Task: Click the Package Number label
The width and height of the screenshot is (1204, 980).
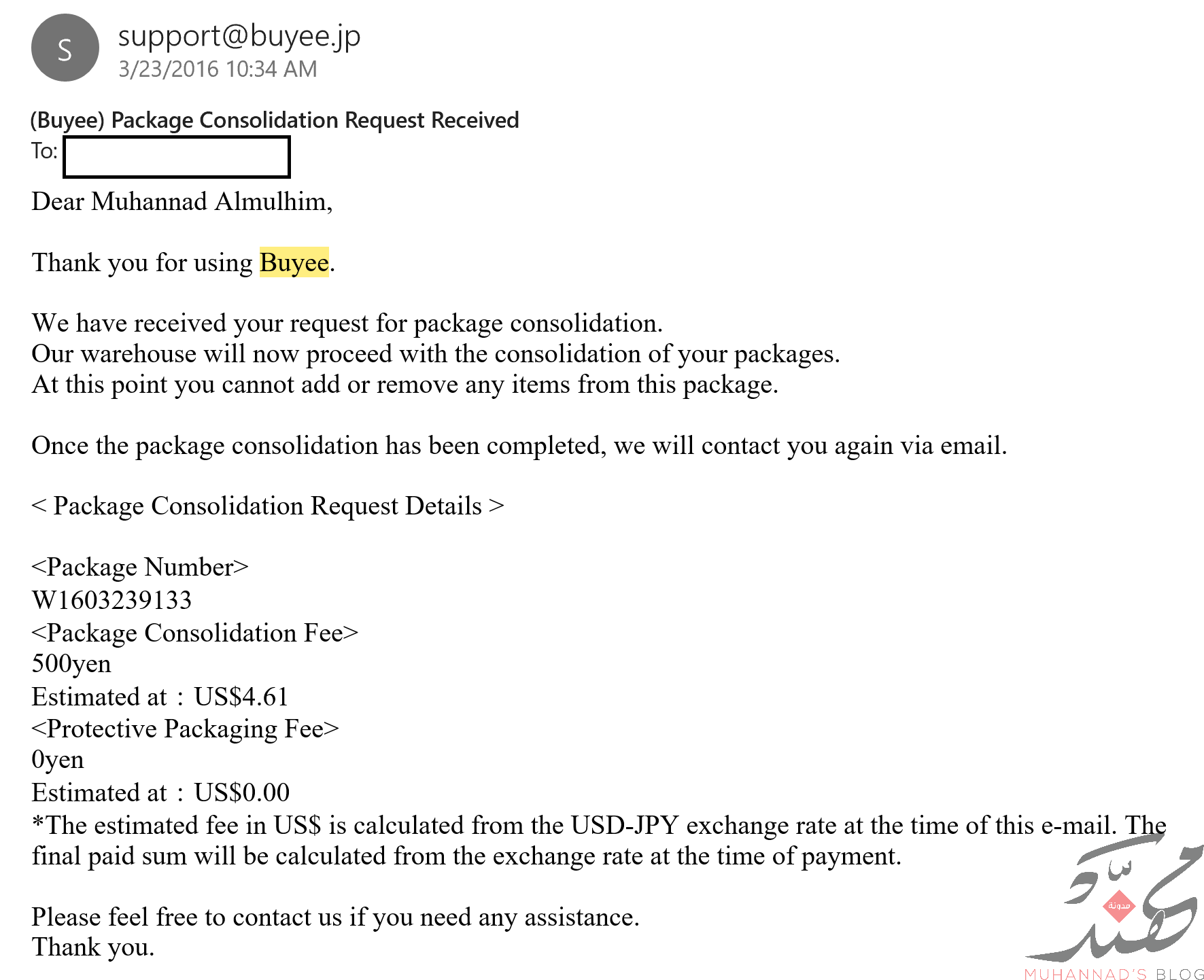Action: (x=140, y=567)
